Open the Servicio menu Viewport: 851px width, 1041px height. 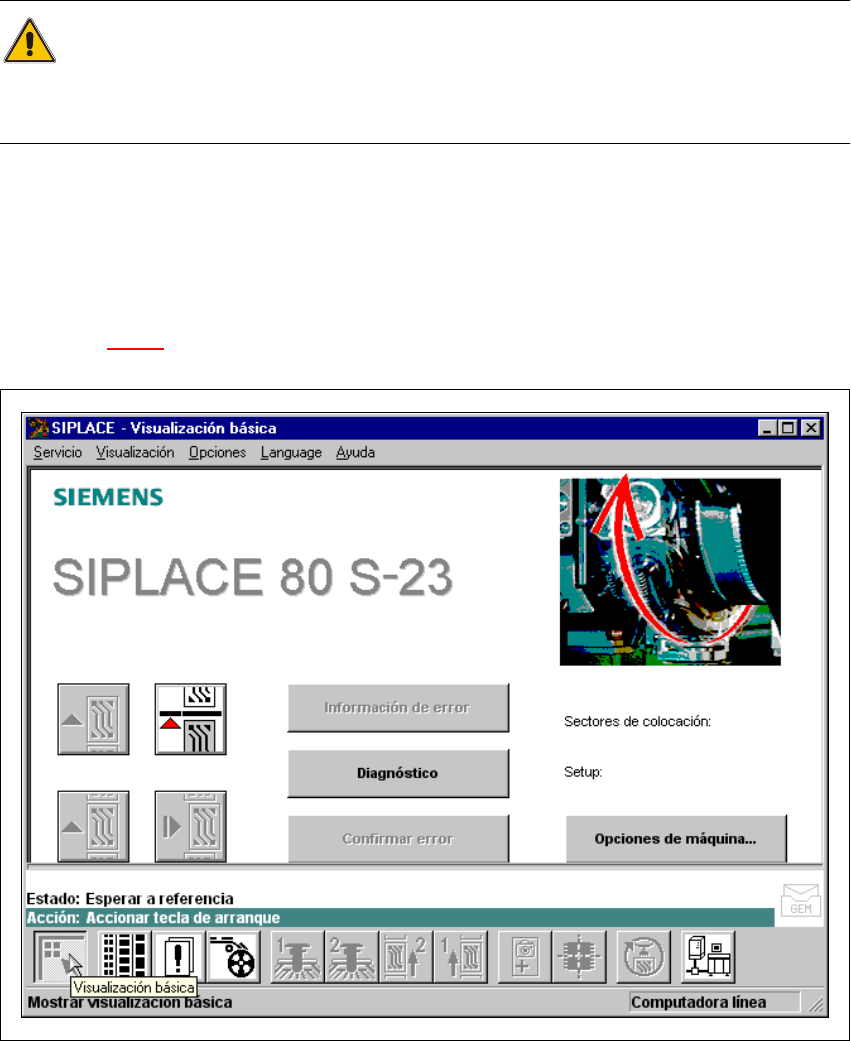[58, 453]
